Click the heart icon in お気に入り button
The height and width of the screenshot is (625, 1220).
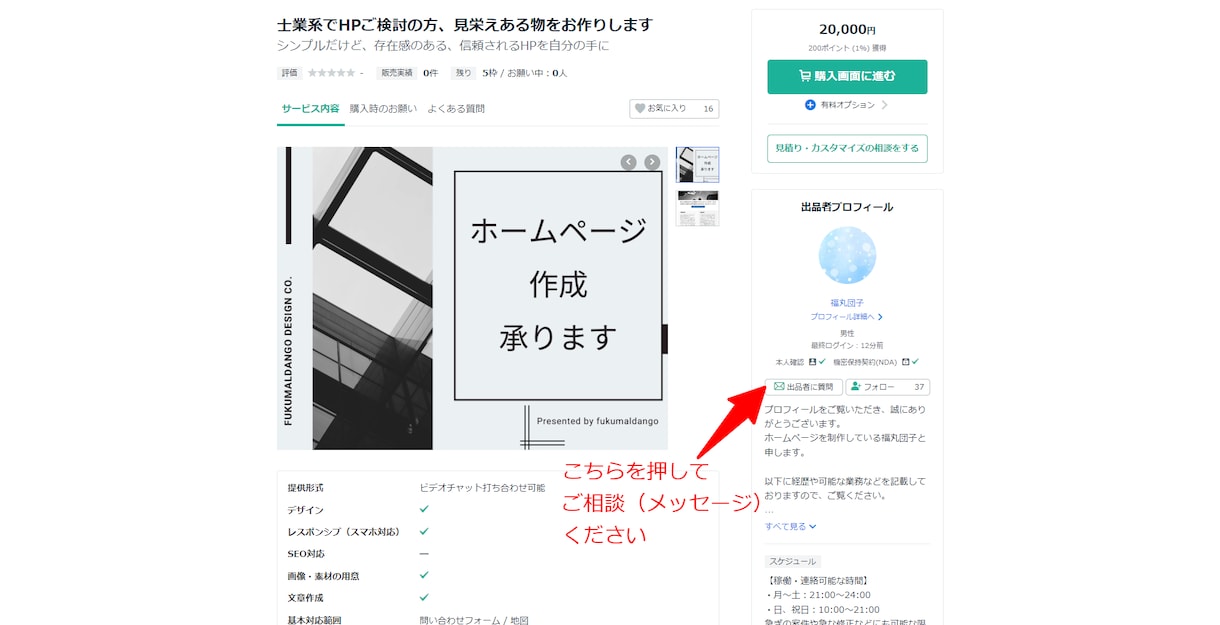click(x=640, y=109)
